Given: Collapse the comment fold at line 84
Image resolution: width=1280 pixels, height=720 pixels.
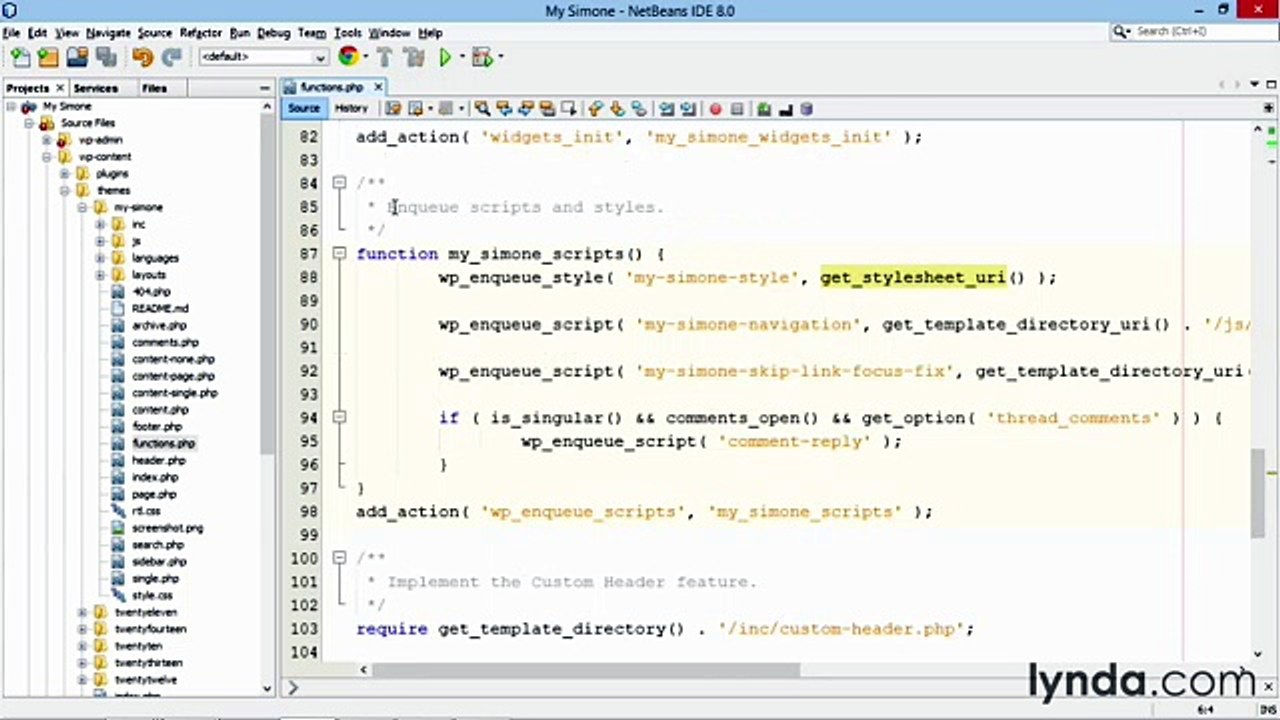Looking at the screenshot, I should pyautogui.click(x=339, y=183).
